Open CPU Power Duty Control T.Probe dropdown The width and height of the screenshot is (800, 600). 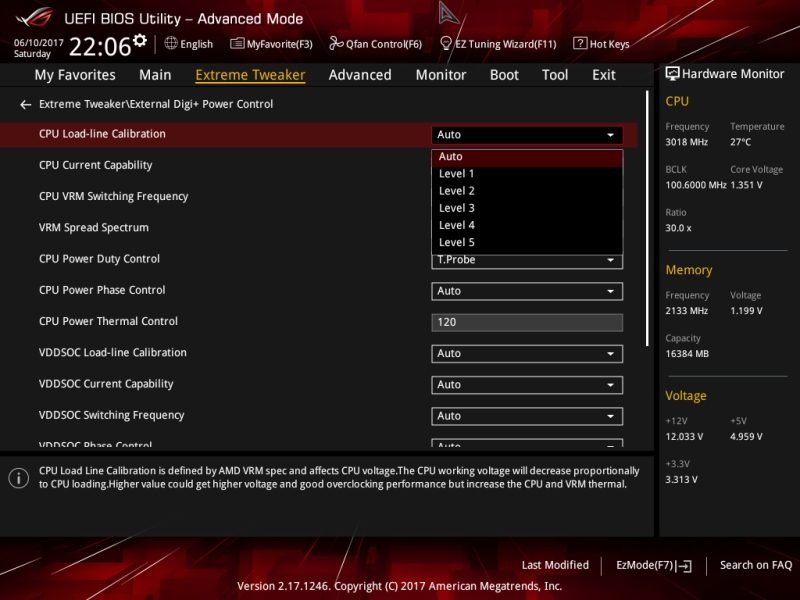pyautogui.click(x=527, y=261)
